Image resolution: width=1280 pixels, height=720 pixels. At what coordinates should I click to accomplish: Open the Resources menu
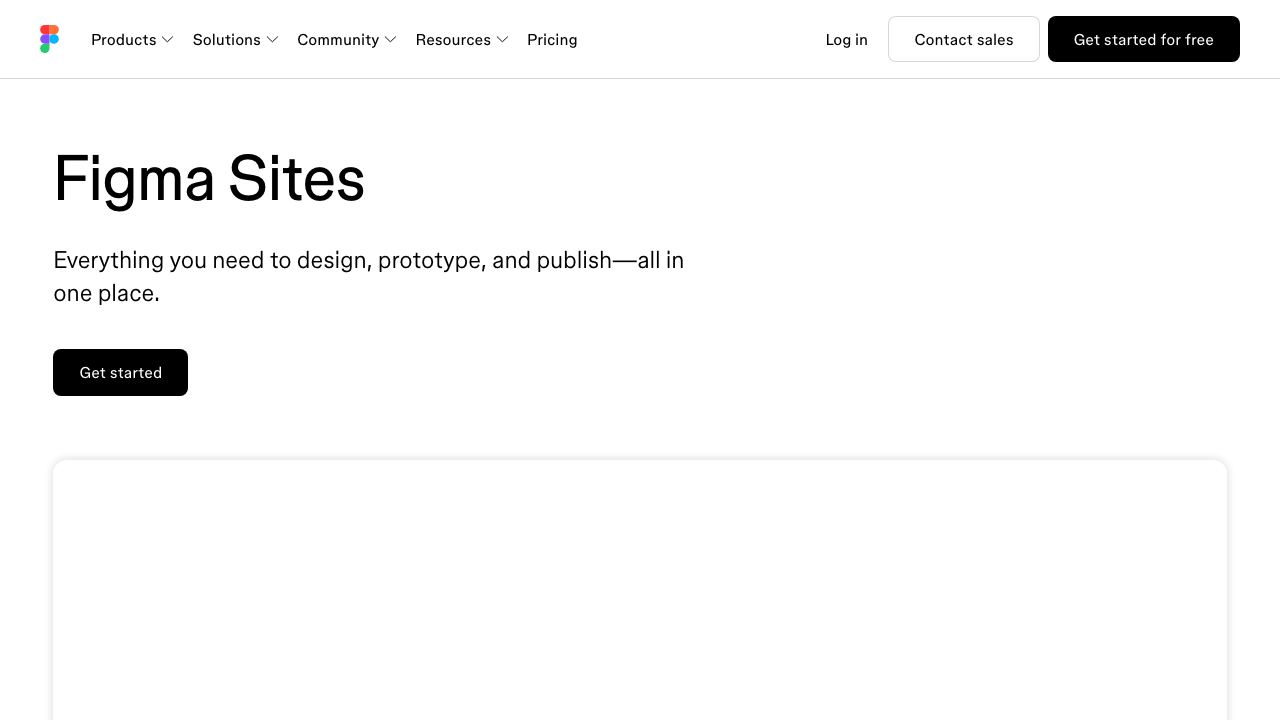pos(462,39)
